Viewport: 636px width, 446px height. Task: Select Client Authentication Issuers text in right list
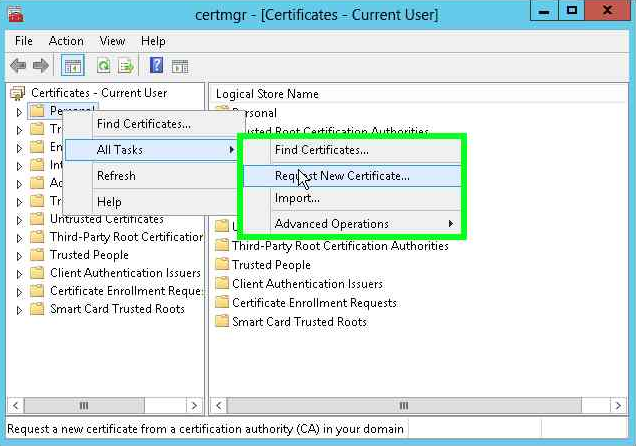click(307, 283)
